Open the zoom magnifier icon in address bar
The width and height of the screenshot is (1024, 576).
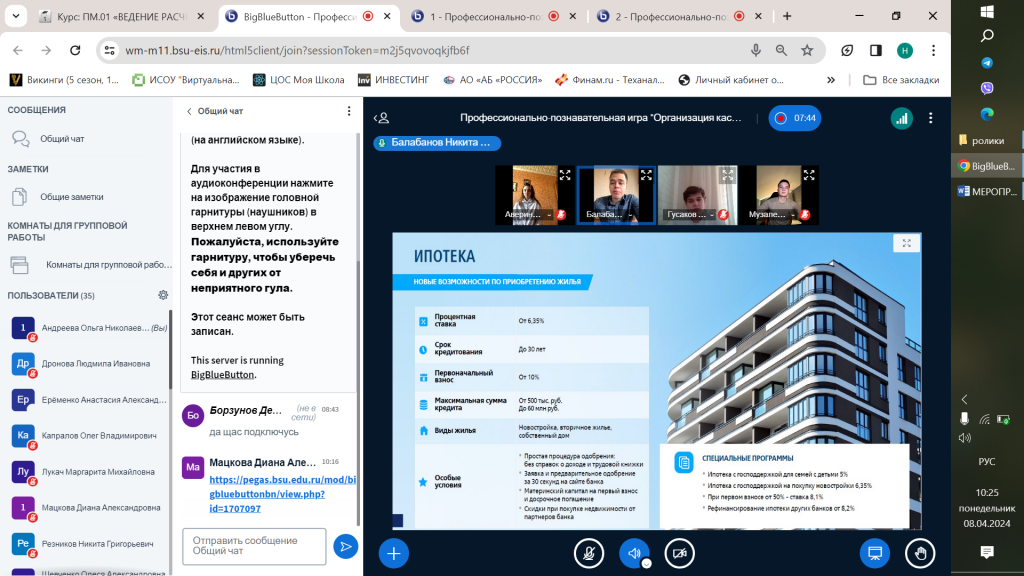coord(781,50)
